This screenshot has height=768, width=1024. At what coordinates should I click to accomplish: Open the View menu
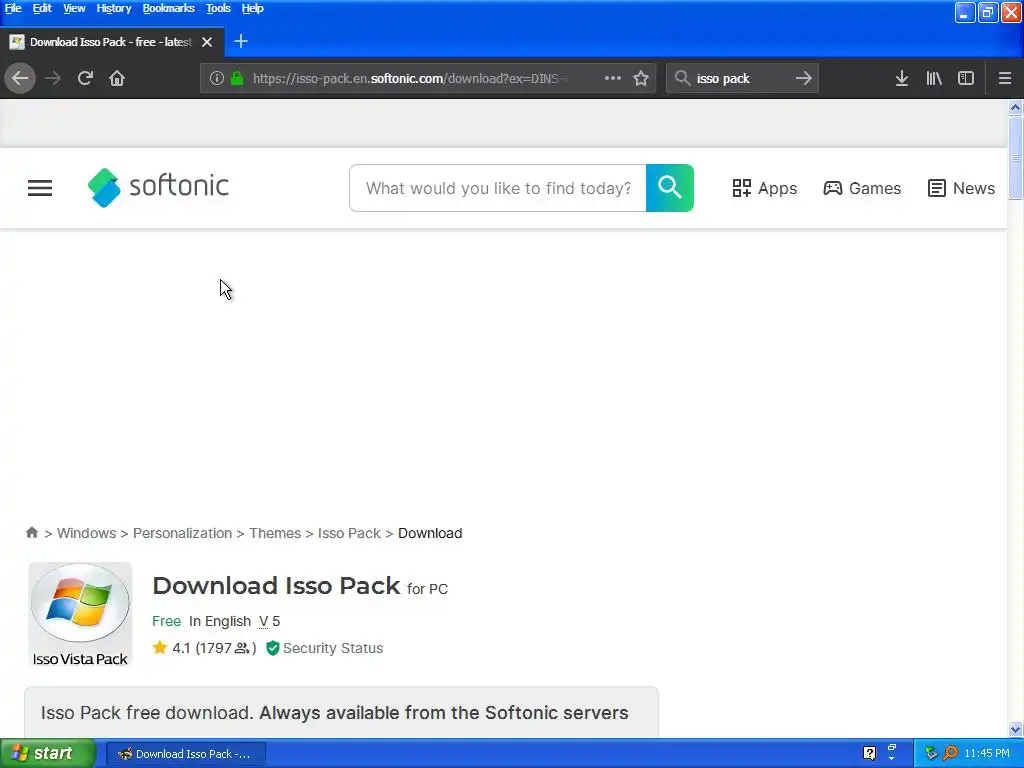[74, 8]
